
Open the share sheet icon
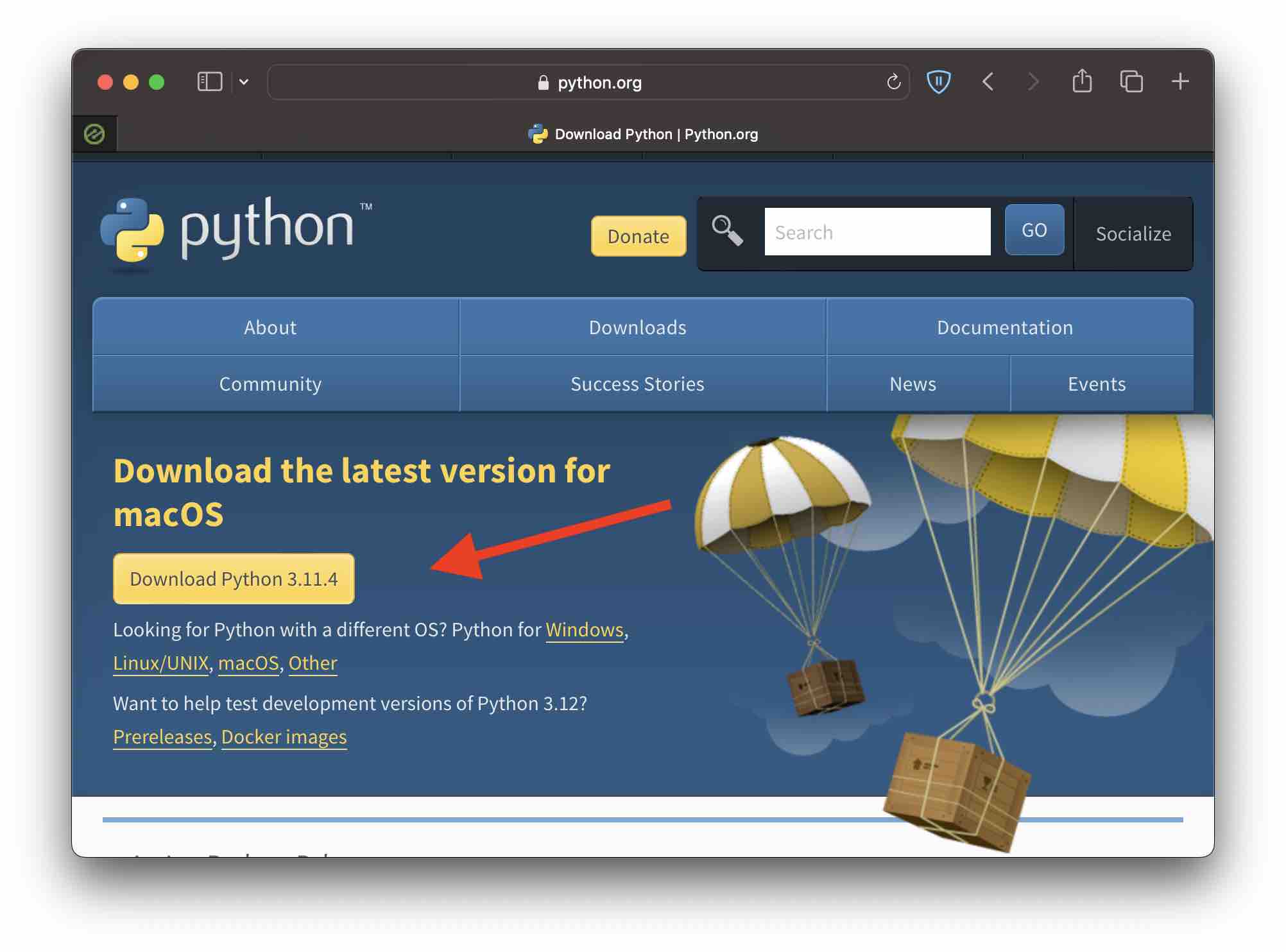pyautogui.click(x=1084, y=81)
